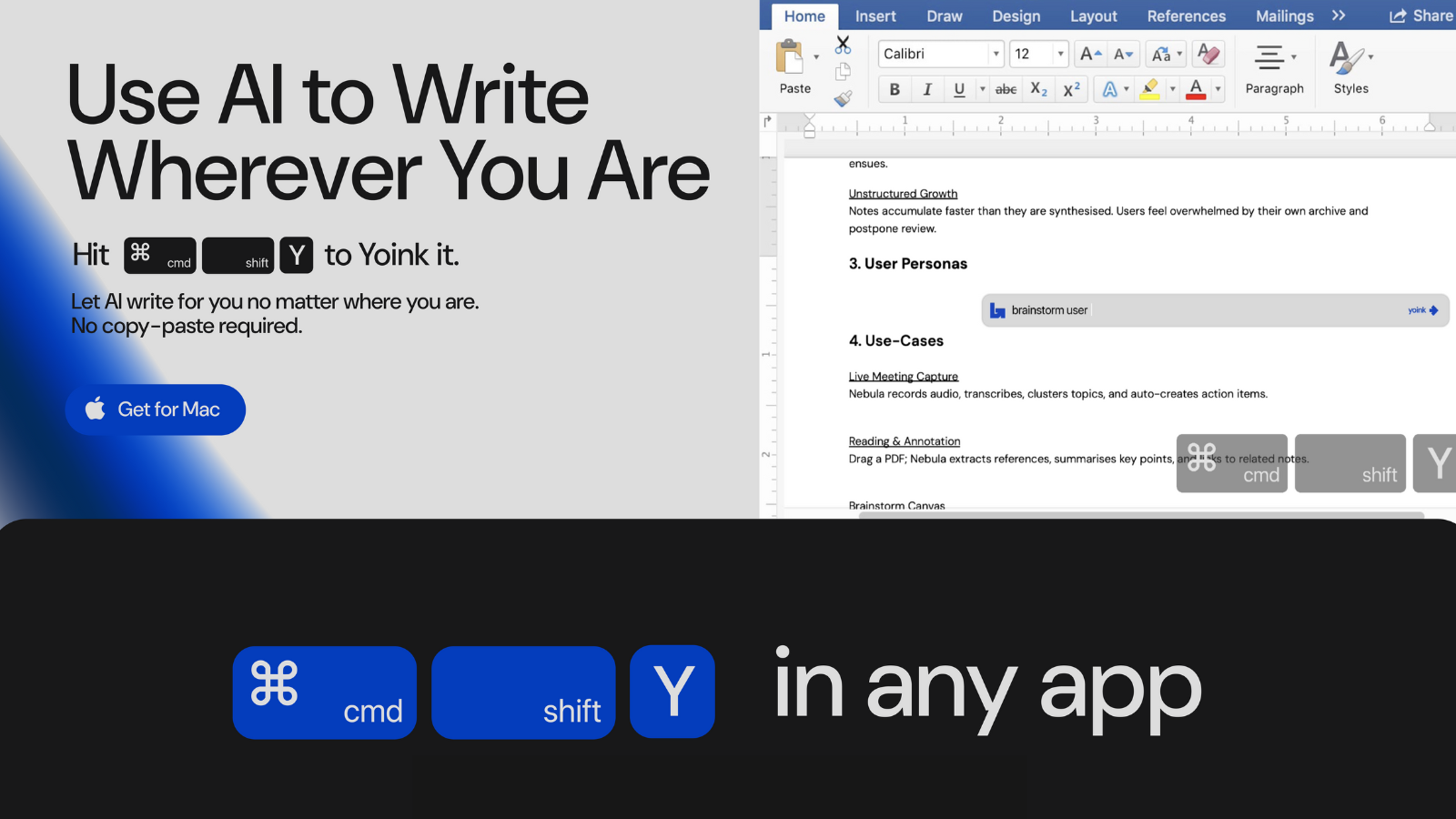Toggle Strikethrough formatting

tap(1006, 89)
